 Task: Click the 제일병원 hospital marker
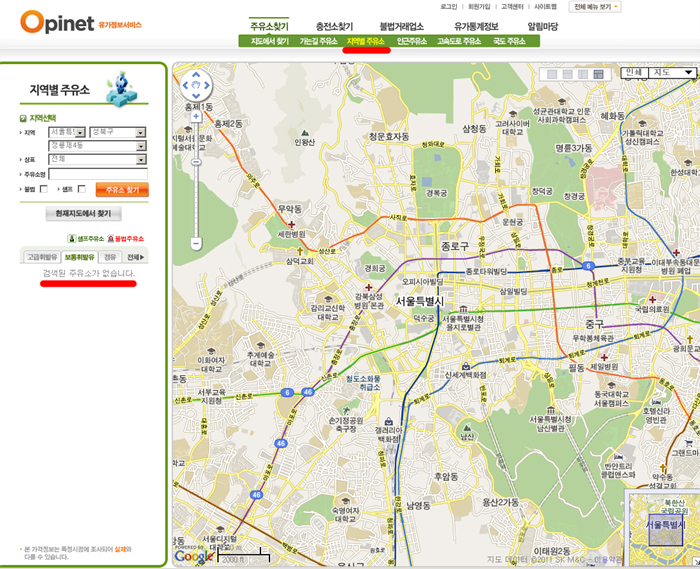pyautogui.click(x=604, y=357)
